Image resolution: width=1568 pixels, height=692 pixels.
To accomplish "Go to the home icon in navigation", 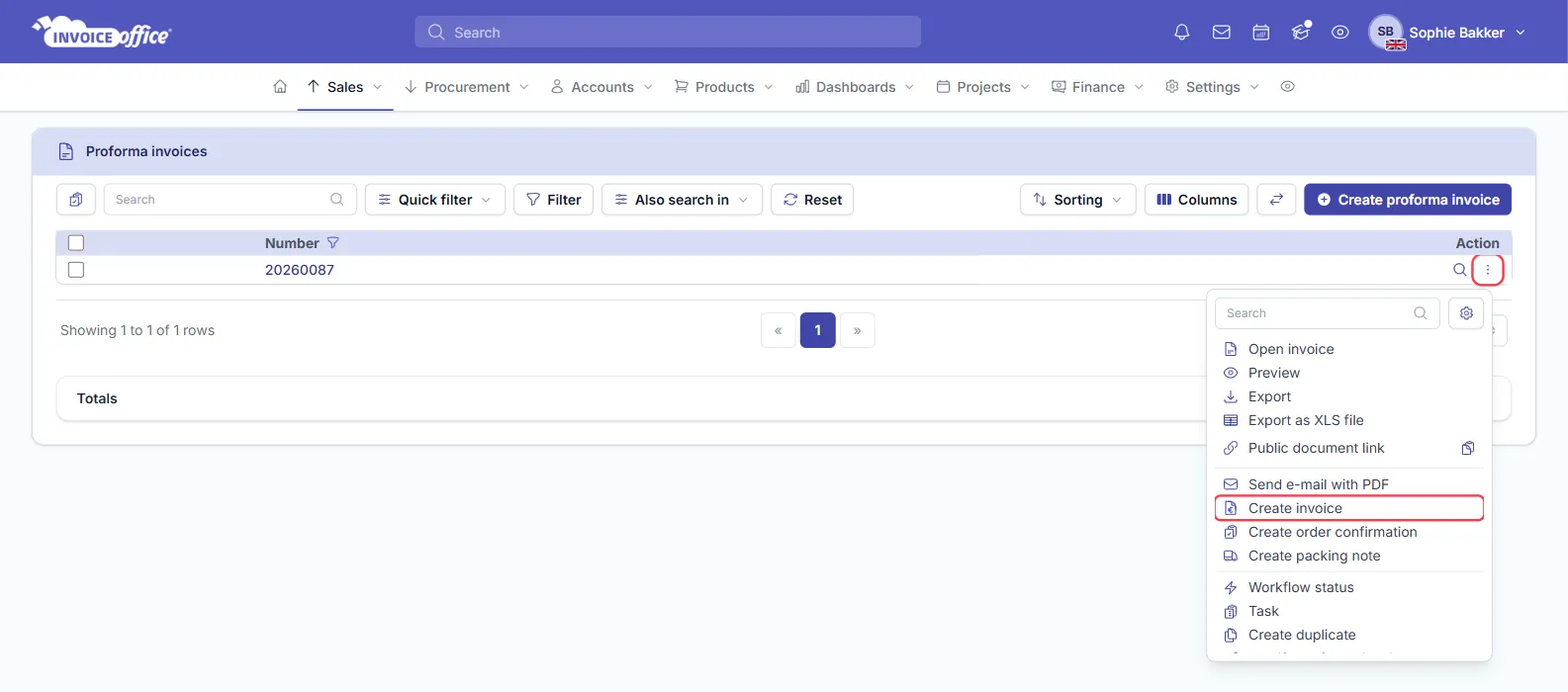I will coord(280,87).
